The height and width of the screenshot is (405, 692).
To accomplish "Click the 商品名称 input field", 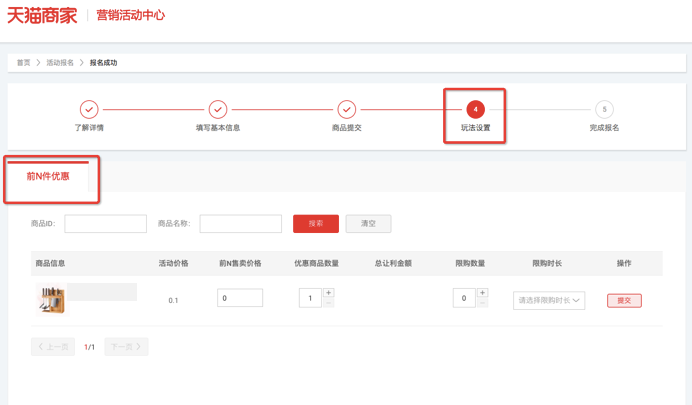I will [240, 224].
